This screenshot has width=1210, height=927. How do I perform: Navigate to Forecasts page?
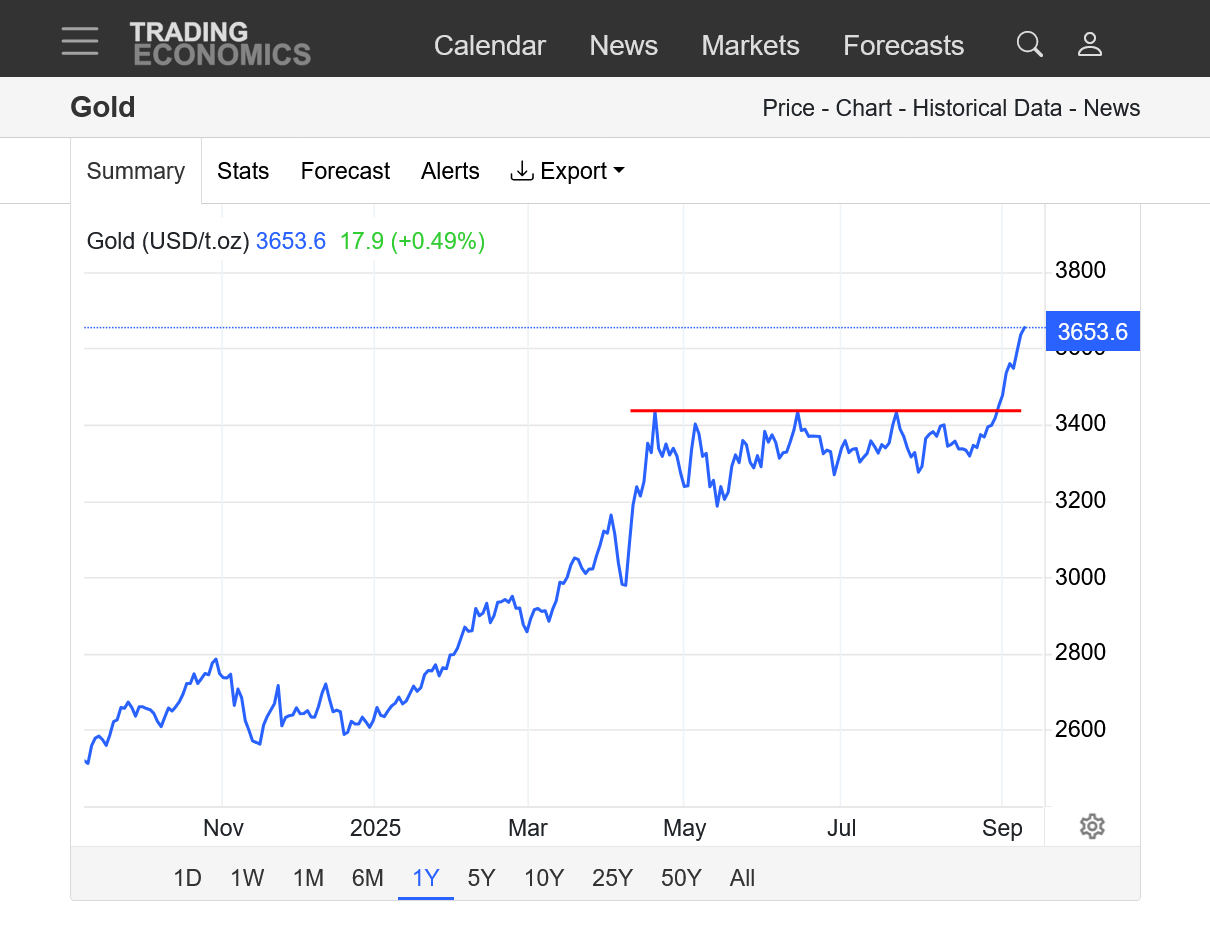(x=903, y=45)
